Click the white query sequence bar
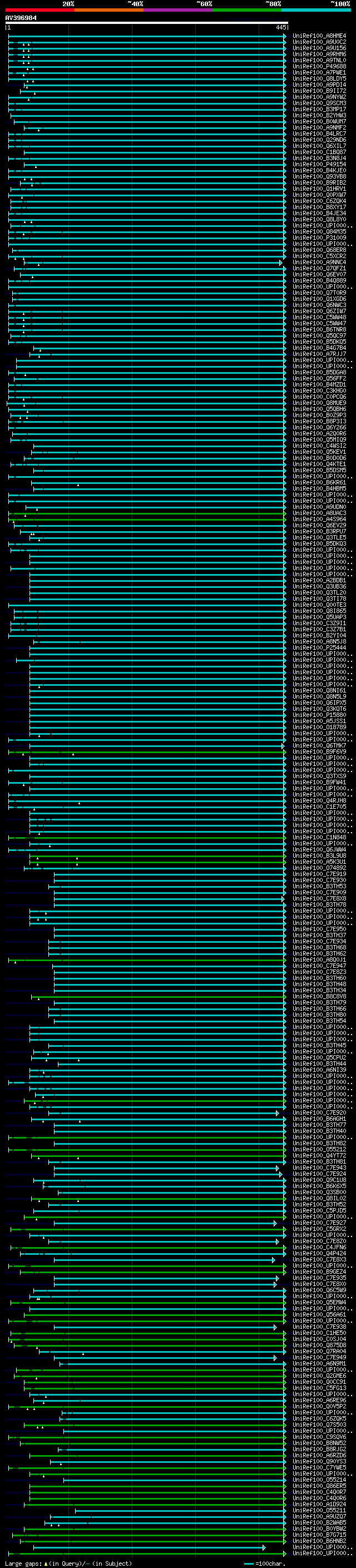 click(146, 23)
